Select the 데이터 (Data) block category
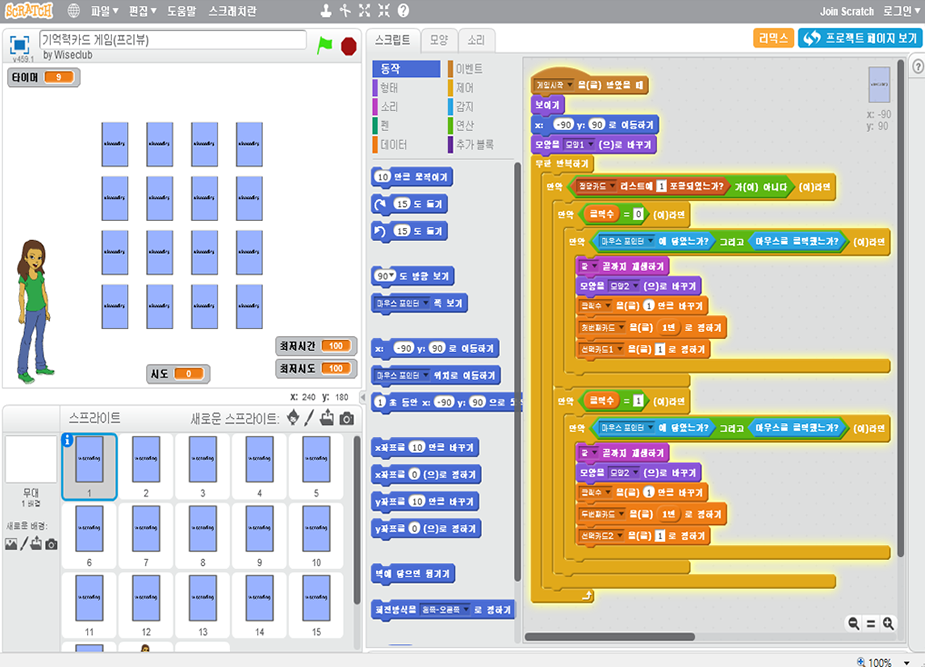925x667 pixels. [x=394, y=144]
